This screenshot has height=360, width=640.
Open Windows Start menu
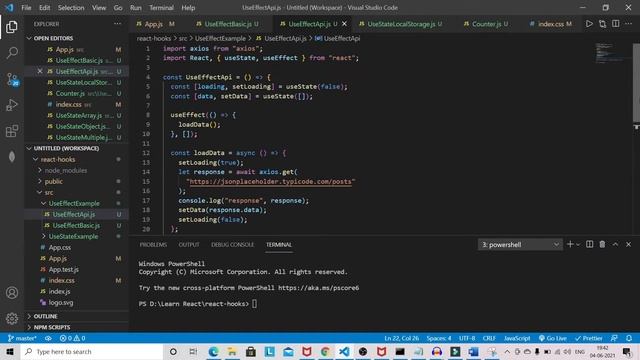click(x=10, y=351)
